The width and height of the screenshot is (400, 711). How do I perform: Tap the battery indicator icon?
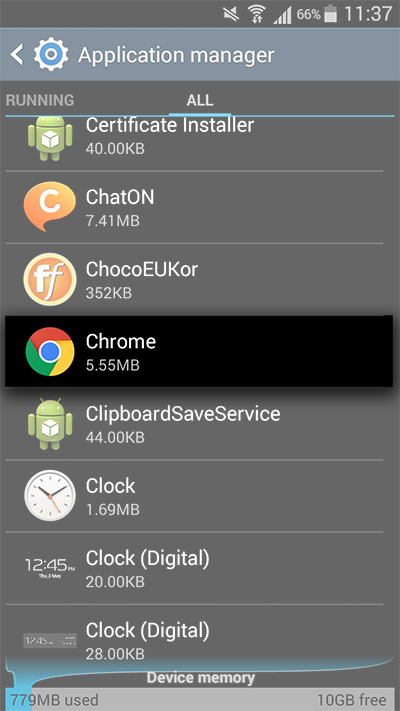331,14
